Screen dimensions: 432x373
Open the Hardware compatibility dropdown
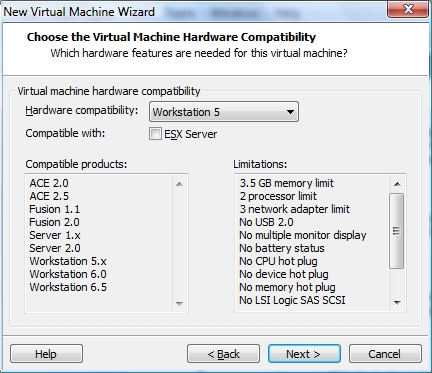tap(224, 112)
